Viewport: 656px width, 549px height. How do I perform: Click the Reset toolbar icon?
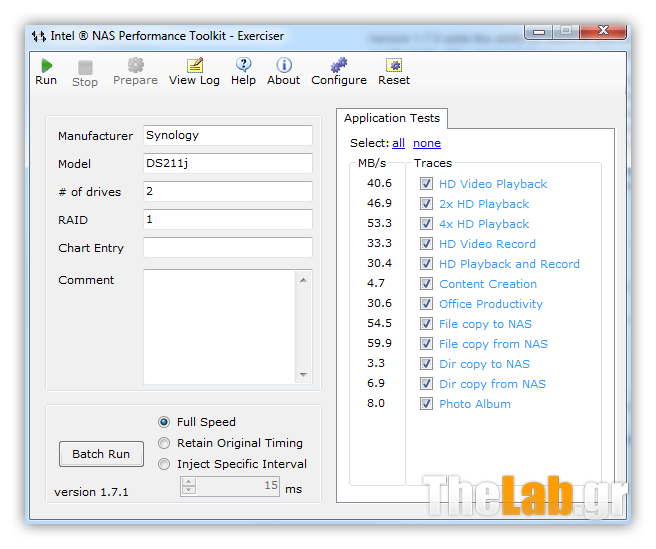click(394, 66)
